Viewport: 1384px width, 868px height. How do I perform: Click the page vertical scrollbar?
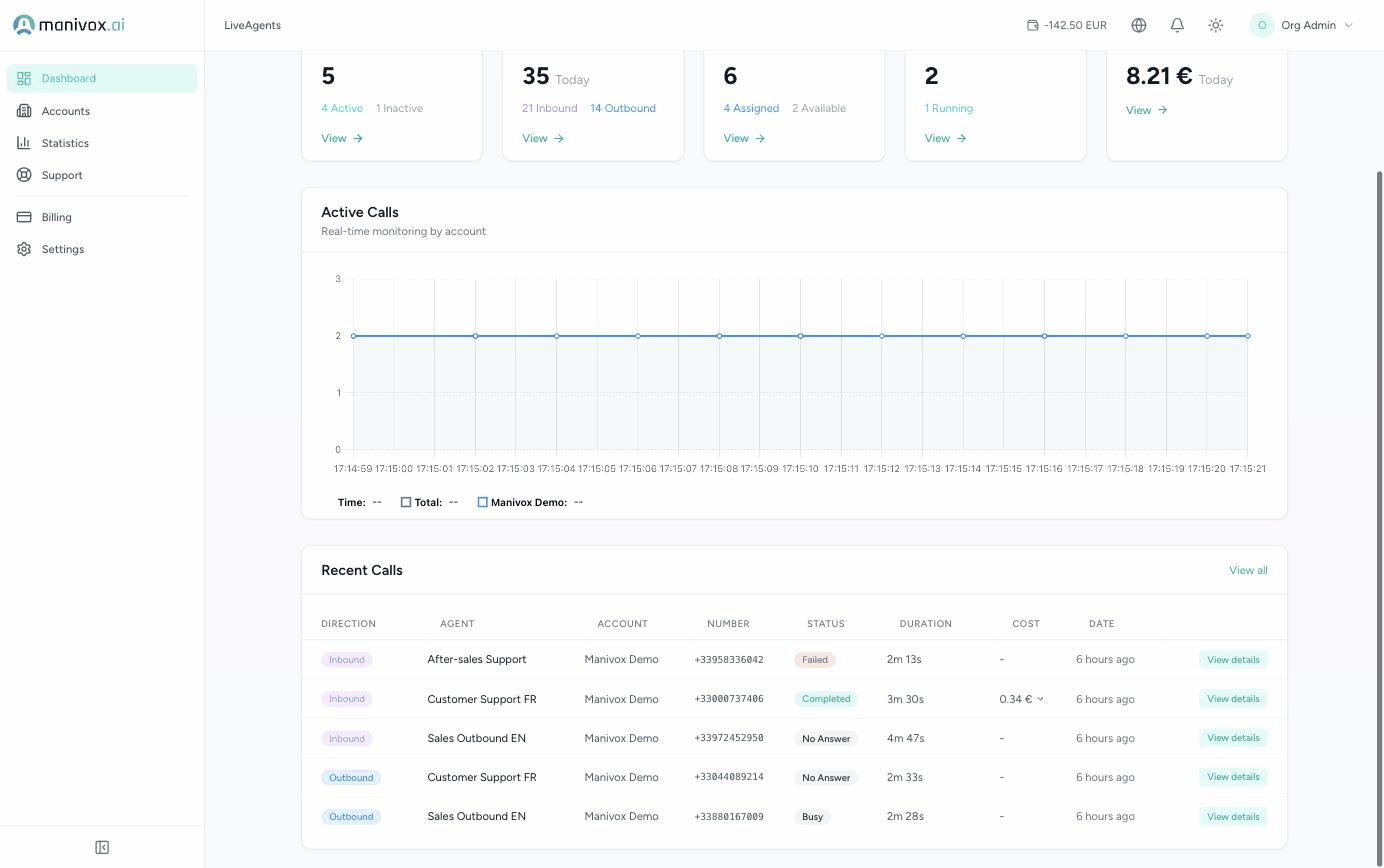pyautogui.click(x=1380, y=520)
